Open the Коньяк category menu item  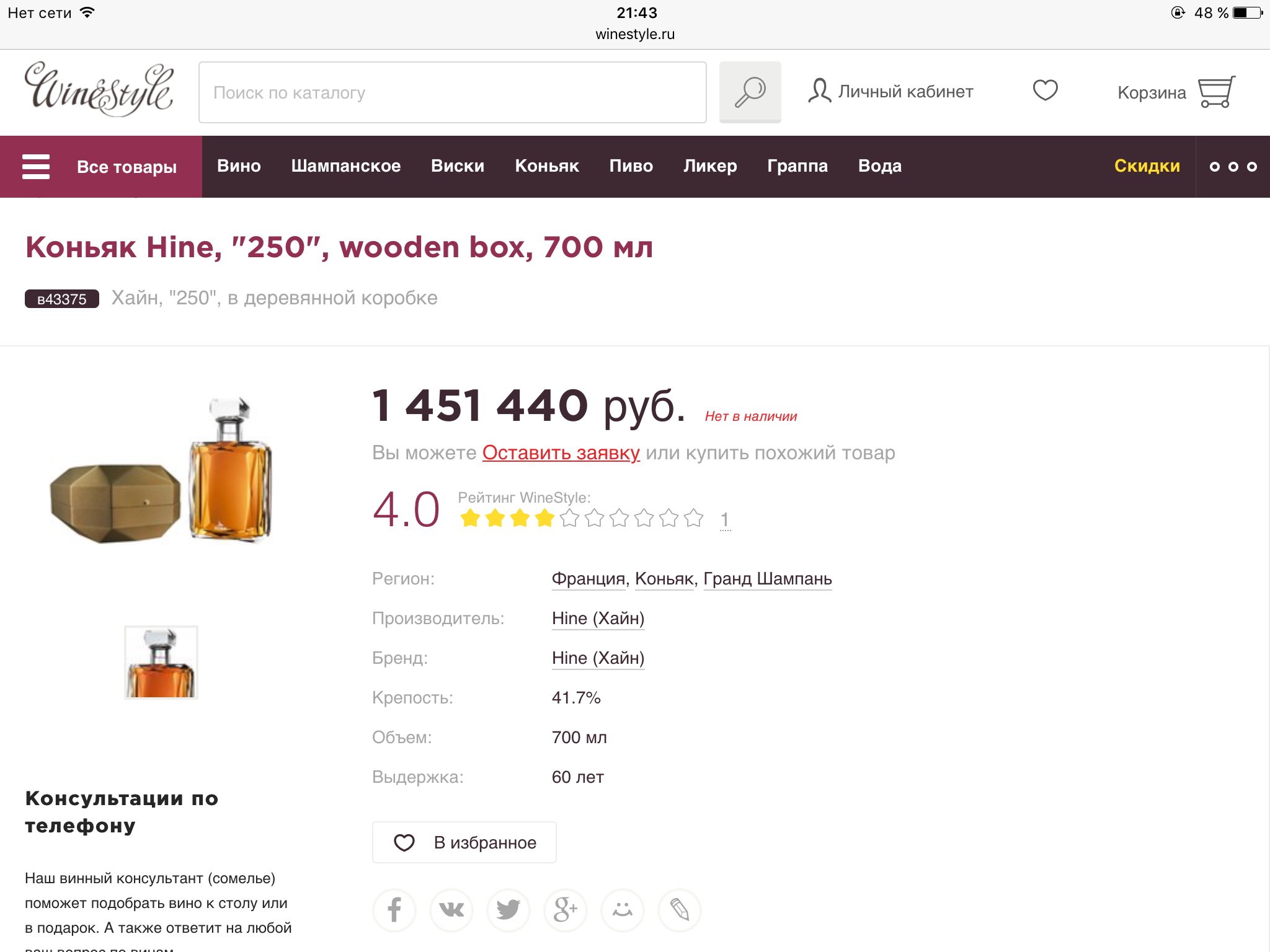click(x=546, y=166)
